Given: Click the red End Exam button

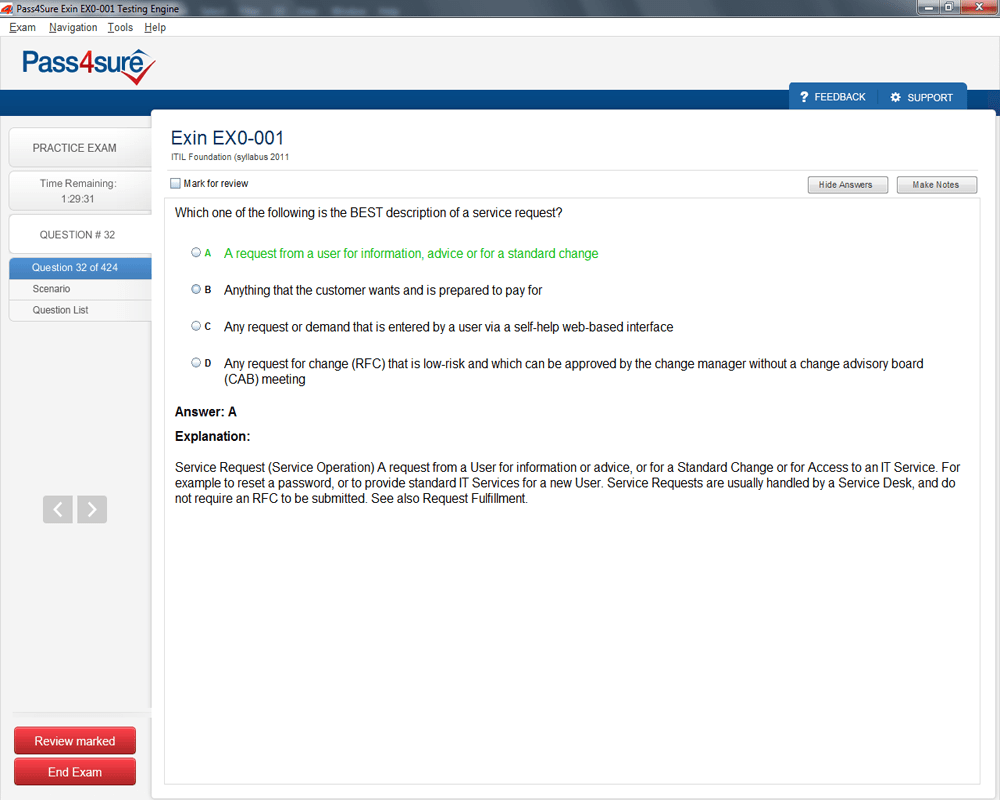Looking at the screenshot, I should point(75,772).
